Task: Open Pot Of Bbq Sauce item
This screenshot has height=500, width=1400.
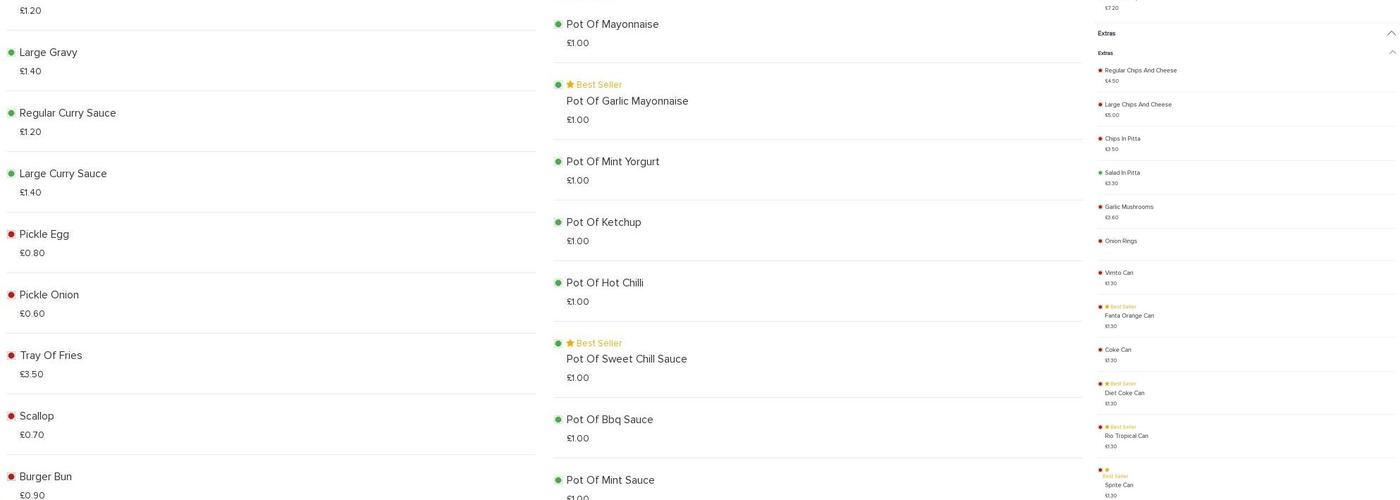Action: (x=609, y=420)
